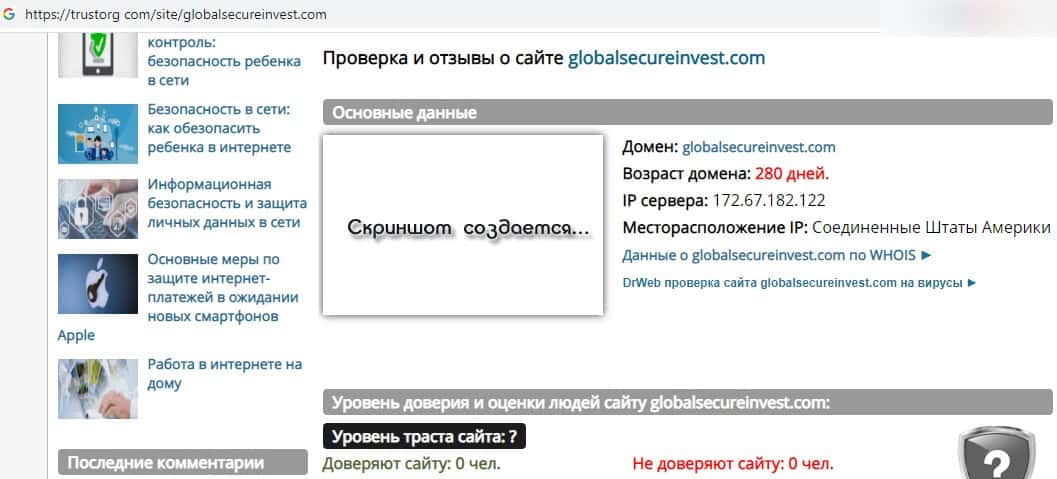Image resolution: width=1057 pixels, height=479 pixels.
Task: Click the IP location 'Соединенные Штаты Америки'
Action: click(x=932, y=228)
